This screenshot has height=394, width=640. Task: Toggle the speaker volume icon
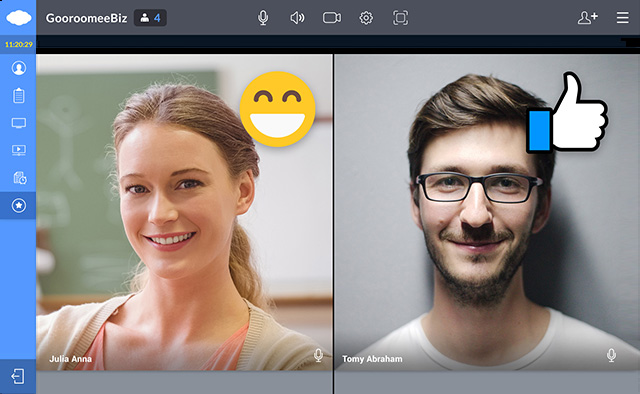[x=297, y=18]
